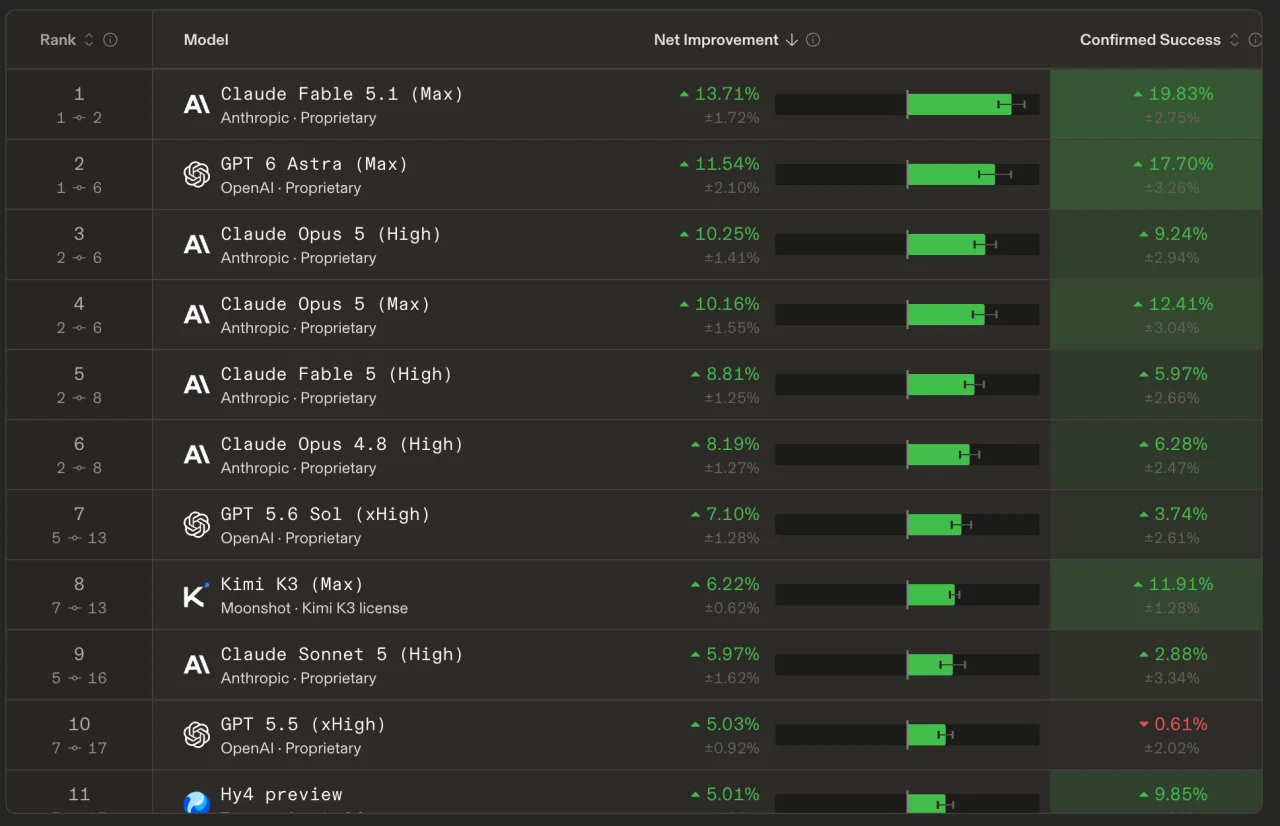
Task: Click Anthropic logo beside Claude Sonnet 5 (High)
Action: tap(197, 664)
